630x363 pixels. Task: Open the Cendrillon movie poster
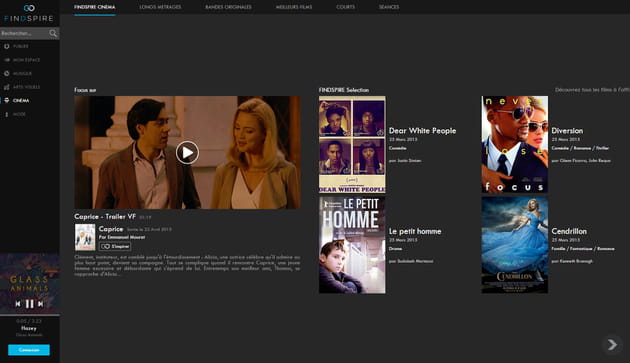tap(515, 245)
